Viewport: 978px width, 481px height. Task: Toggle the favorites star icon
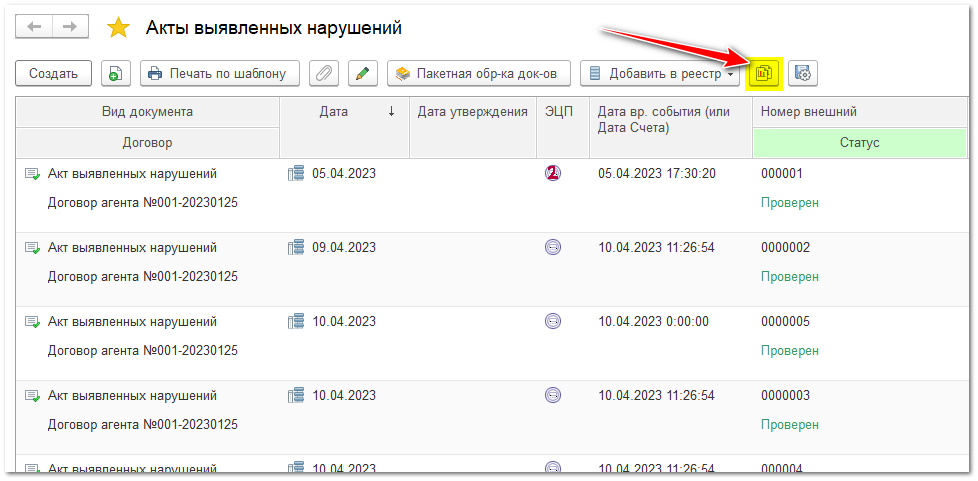(118, 28)
